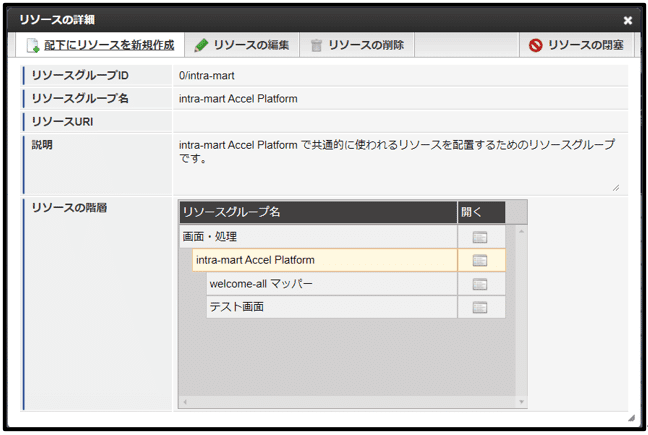The image size is (648, 435).
Task: Click the resource group name value field
Action: tap(400, 99)
